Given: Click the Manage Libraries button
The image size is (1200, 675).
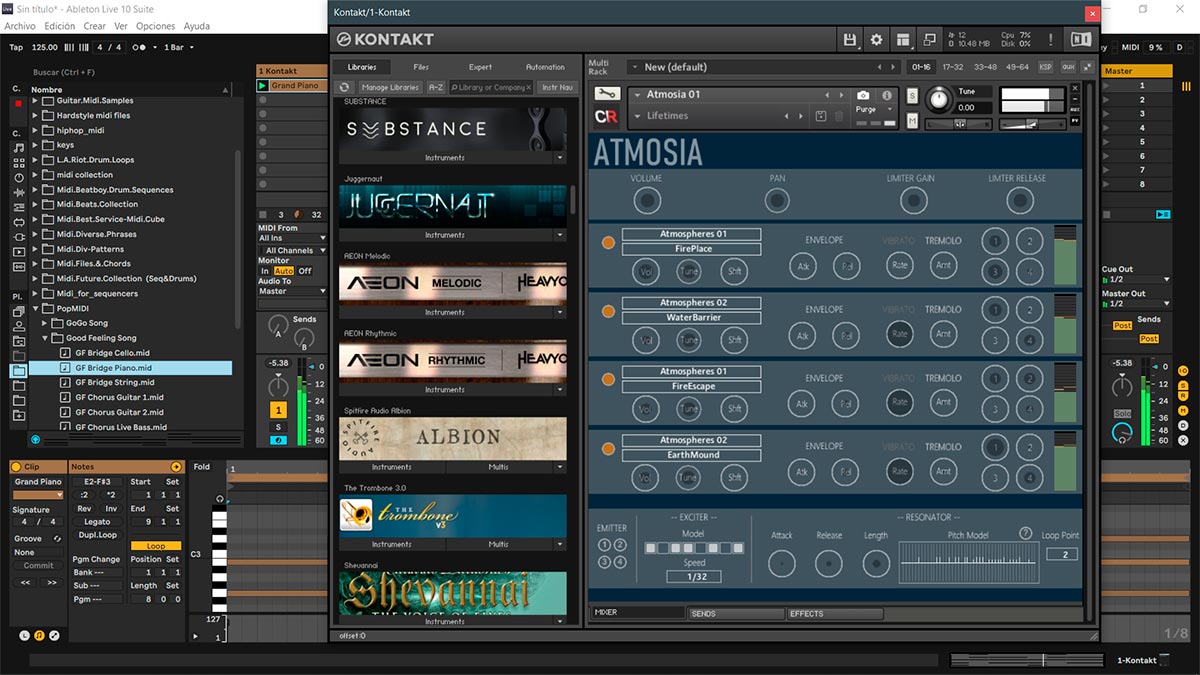Looking at the screenshot, I should tap(390, 88).
